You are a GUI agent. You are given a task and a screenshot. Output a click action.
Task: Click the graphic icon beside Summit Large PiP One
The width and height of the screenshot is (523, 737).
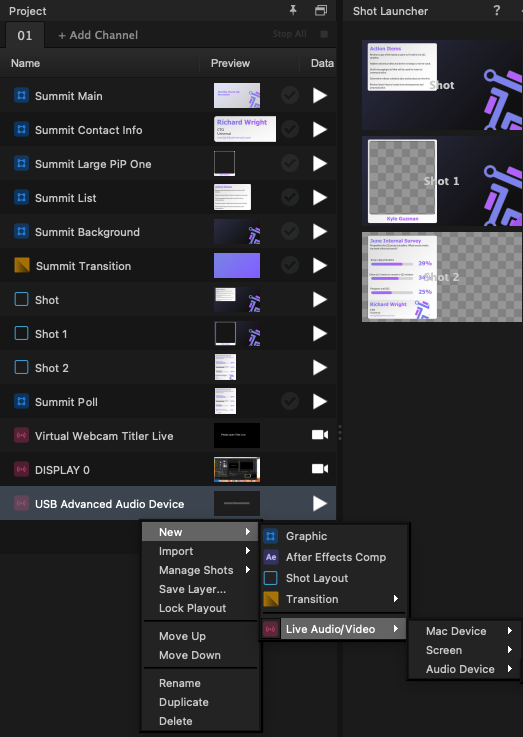pos(22,164)
